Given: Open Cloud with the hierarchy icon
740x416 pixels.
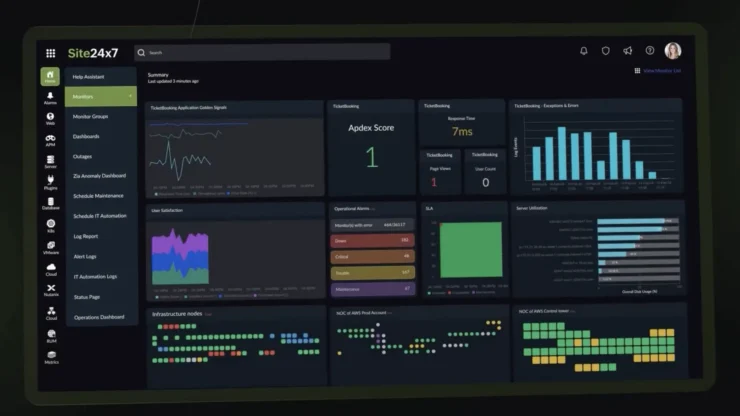Looking at the screenshot, I should tap(51, 313).
